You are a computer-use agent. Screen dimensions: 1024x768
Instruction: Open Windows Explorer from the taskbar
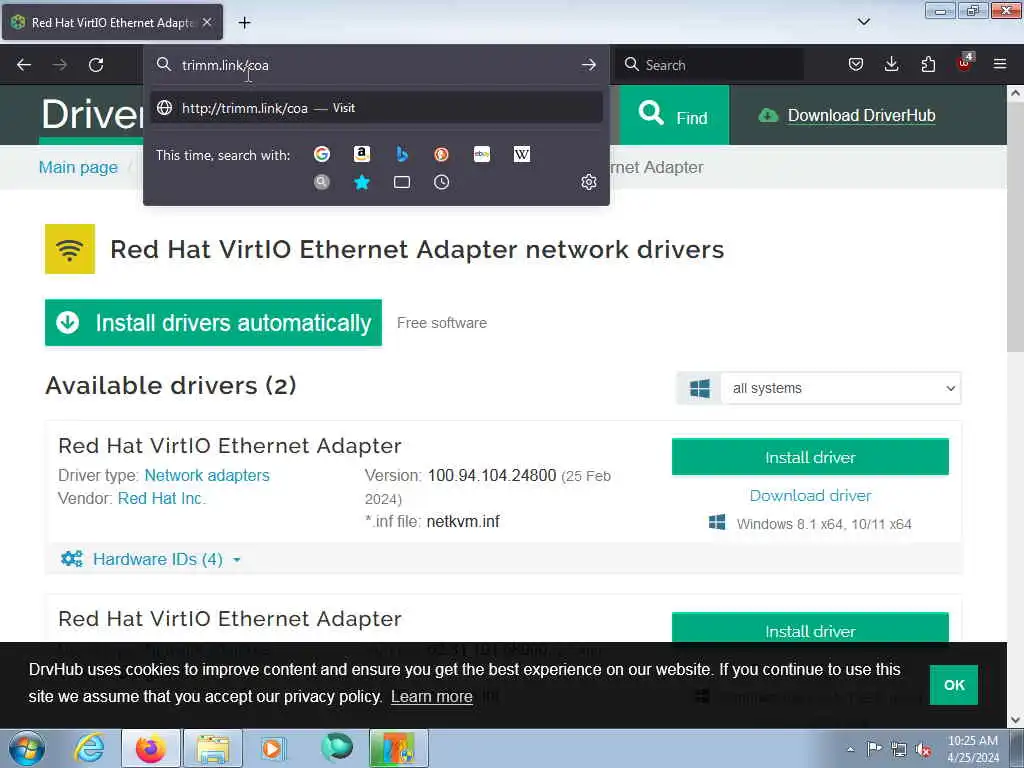click(213, 748)
